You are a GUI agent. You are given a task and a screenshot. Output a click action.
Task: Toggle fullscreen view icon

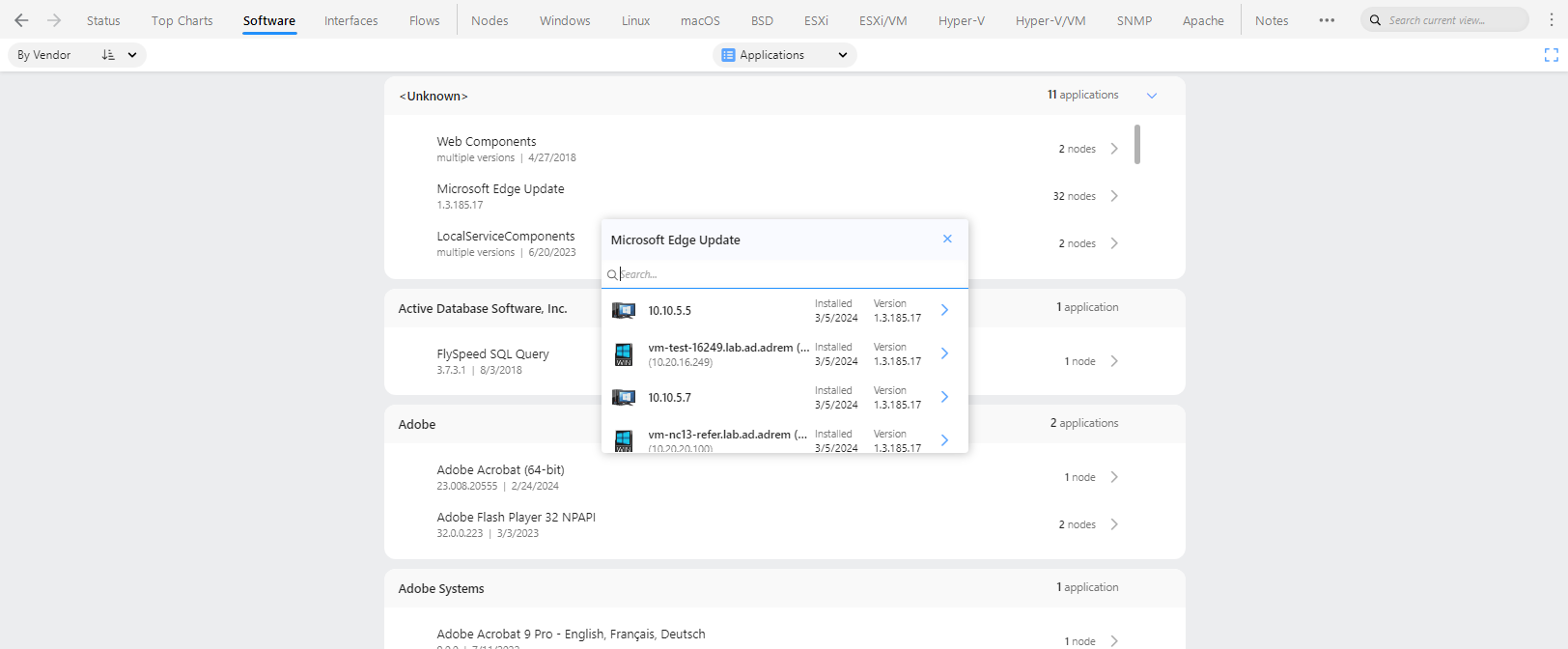(x=1552, y=55)
